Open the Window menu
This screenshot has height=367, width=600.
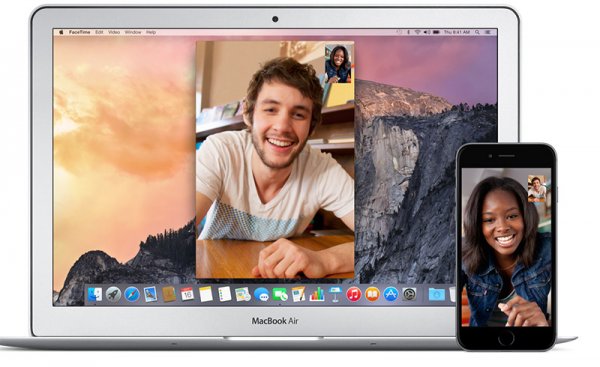[x=133, y=32]
